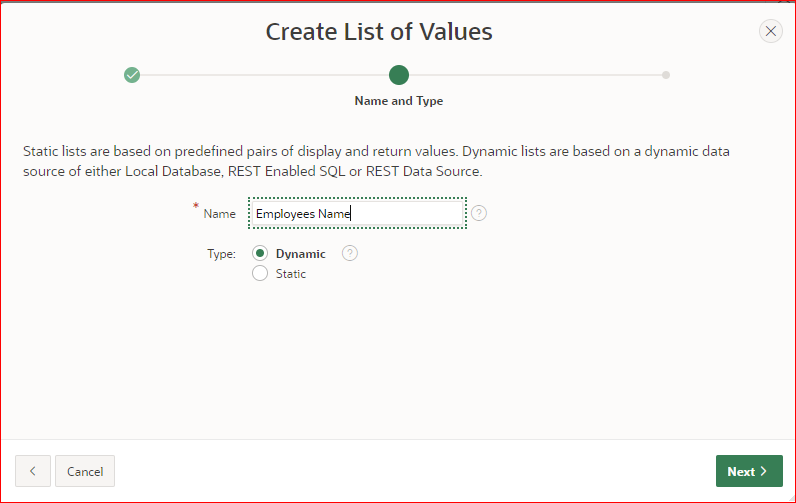Click the current Name and Type step circle

click(399, 75)
